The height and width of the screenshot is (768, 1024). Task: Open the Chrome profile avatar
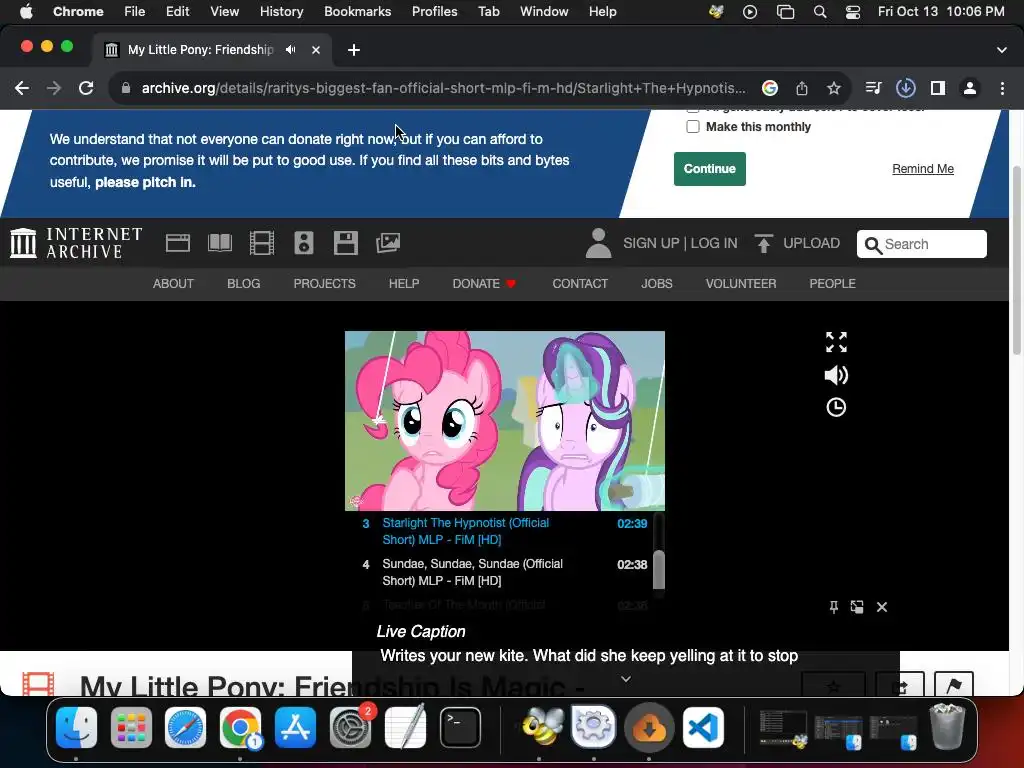pos(970,88)
